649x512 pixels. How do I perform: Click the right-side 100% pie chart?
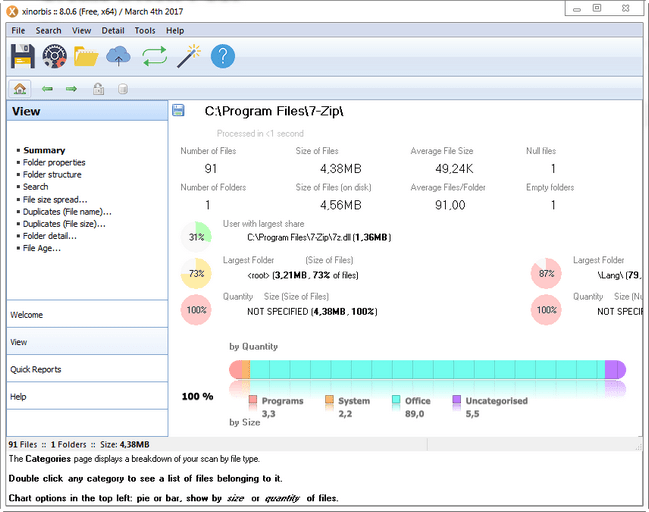click(x=546, y=310)
